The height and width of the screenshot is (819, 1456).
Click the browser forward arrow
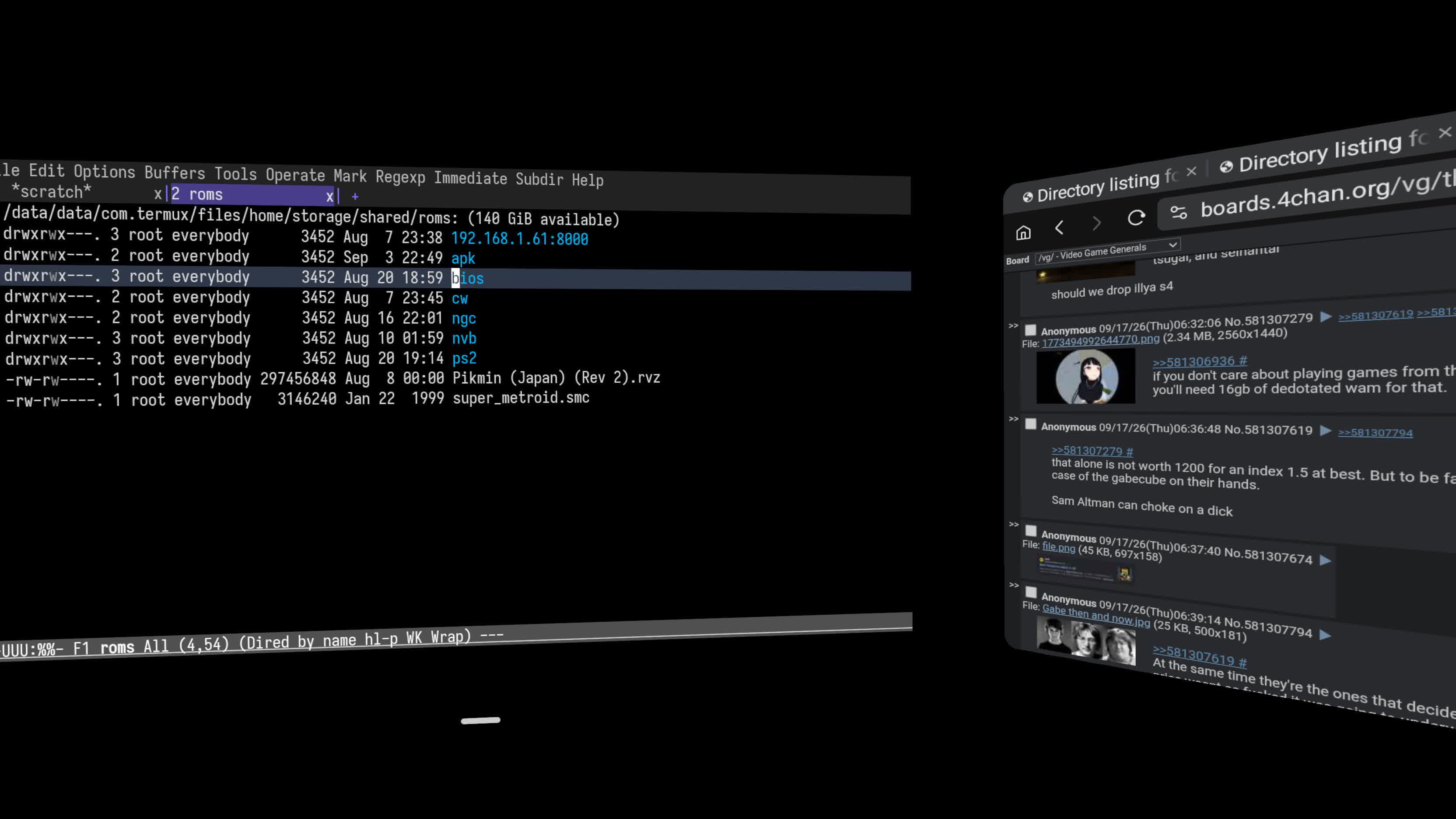click(1096, 223)
